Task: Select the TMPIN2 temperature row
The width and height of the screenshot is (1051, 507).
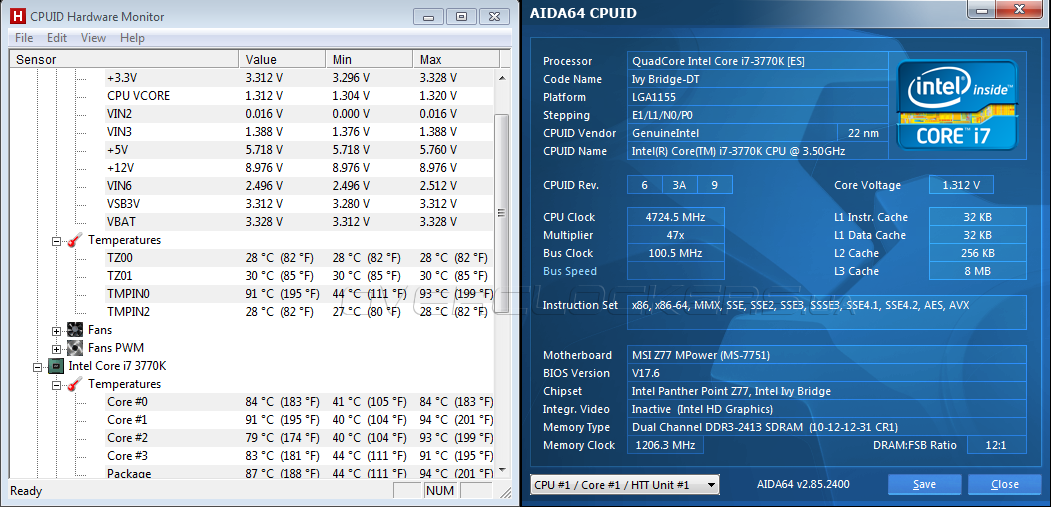Action: coord(299,312)
